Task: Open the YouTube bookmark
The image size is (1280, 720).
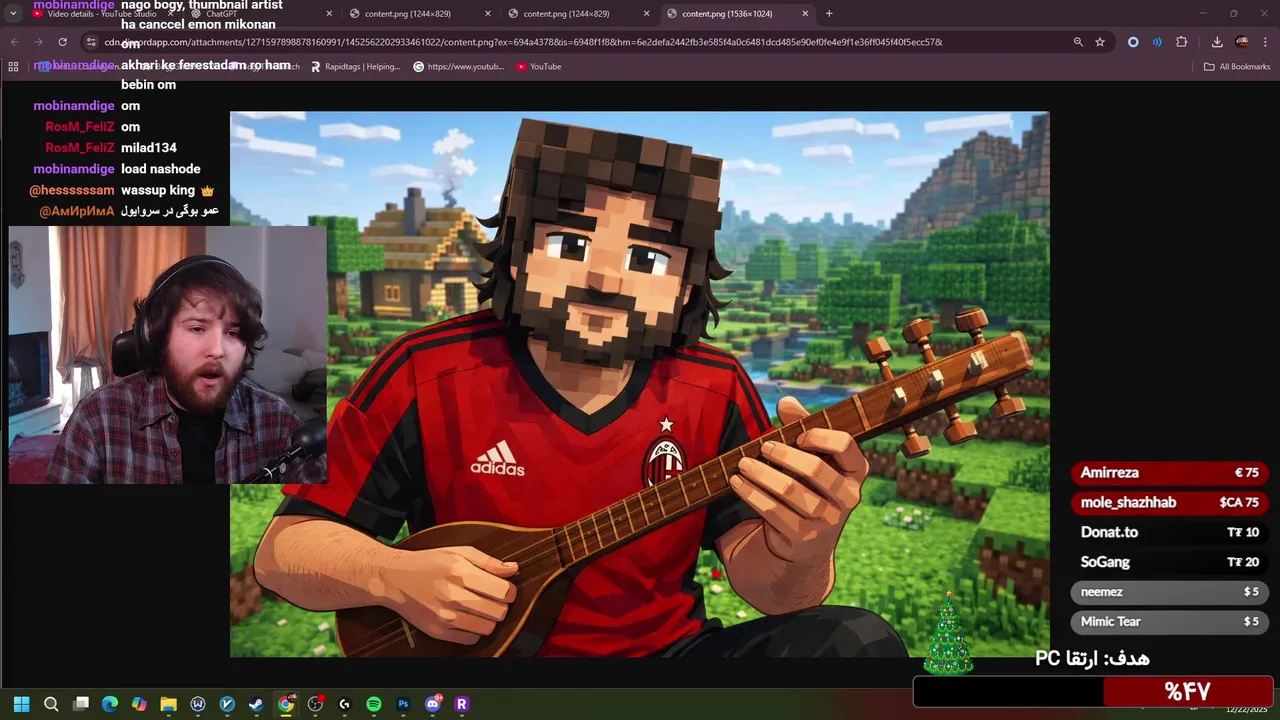Action: tap(539, 66)
